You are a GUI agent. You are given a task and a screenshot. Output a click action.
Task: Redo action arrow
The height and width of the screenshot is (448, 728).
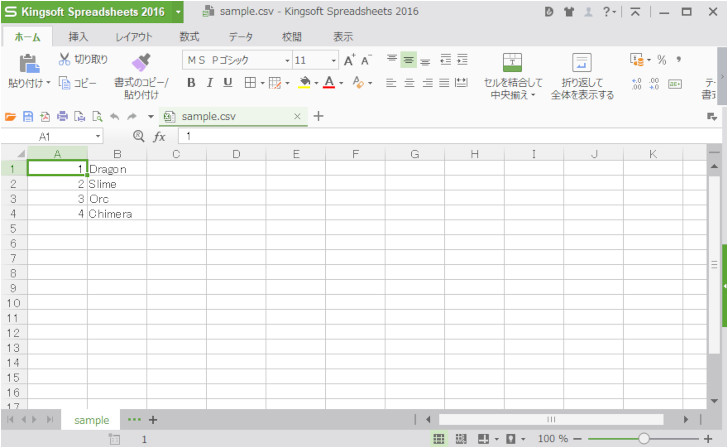click(132, 117)
